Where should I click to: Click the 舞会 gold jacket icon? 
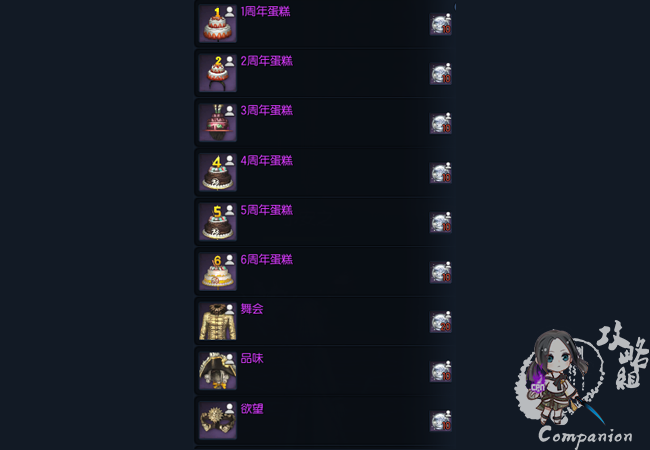218,321
